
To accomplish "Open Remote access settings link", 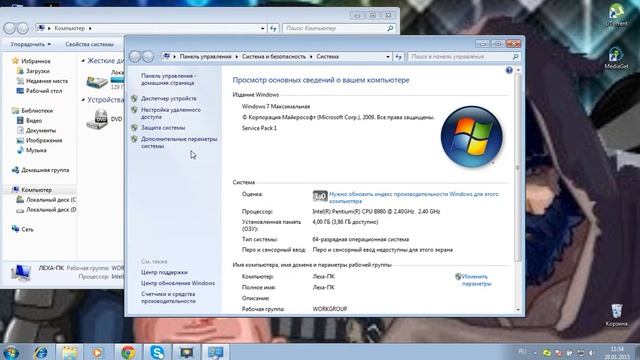I will coord(171,113).
